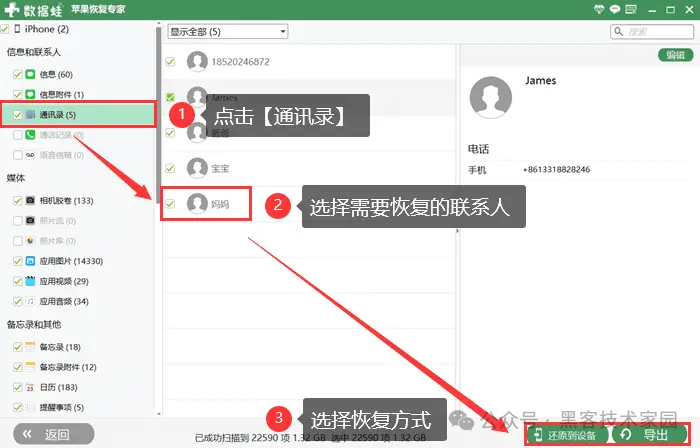This screenshot has height=448, width=700.
Task: Collapse the detail panel splitter arrow
Action: click(x=457, y=231)
